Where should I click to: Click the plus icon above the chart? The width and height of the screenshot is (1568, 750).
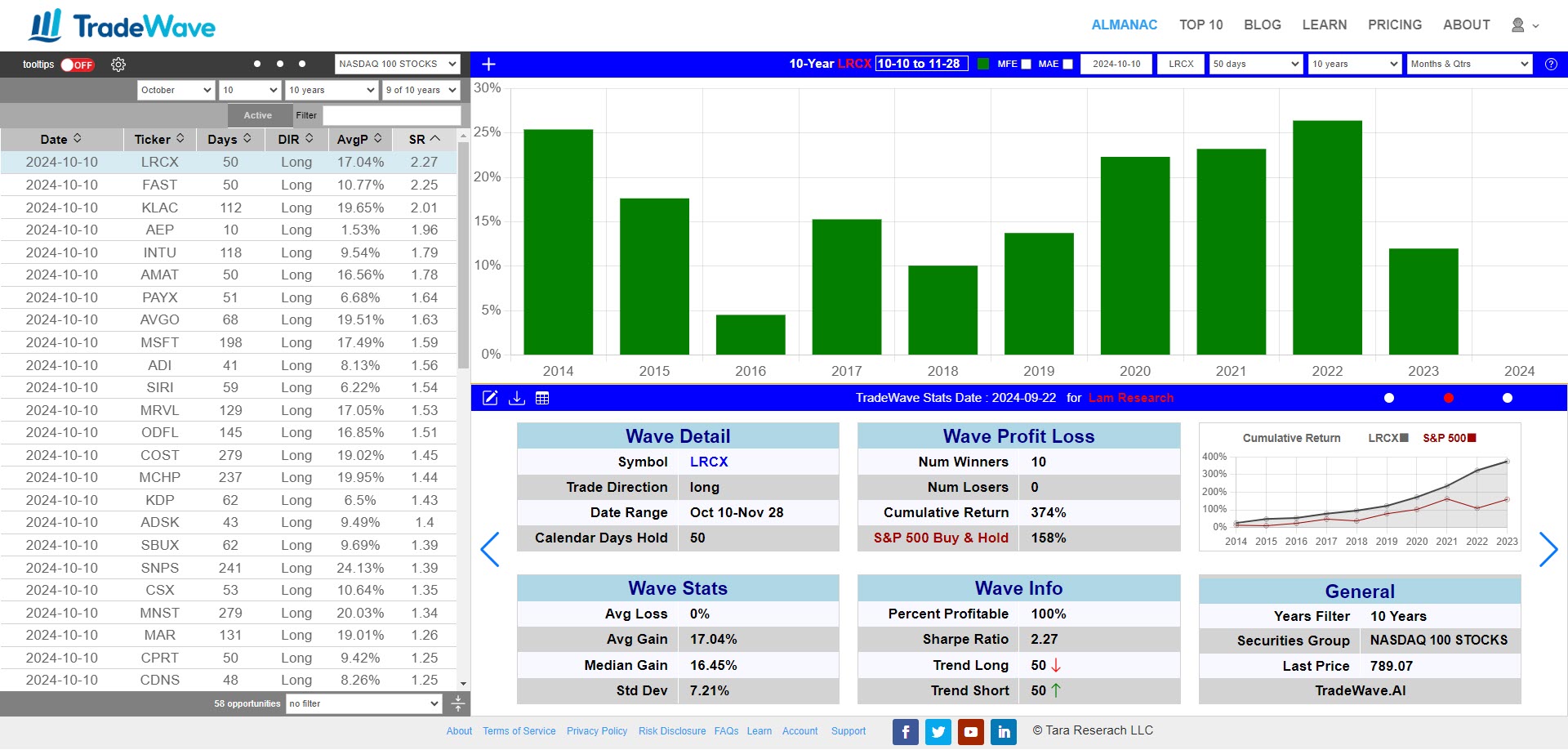pyautogui.click(x=489, y=65)
